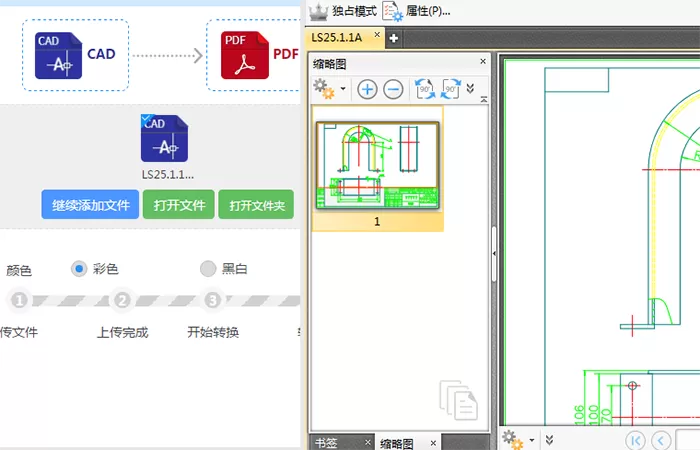Viewport: 700px width, 450px height.
Task: Close the bottom 缩略图 tab
Action: point(433,443)
